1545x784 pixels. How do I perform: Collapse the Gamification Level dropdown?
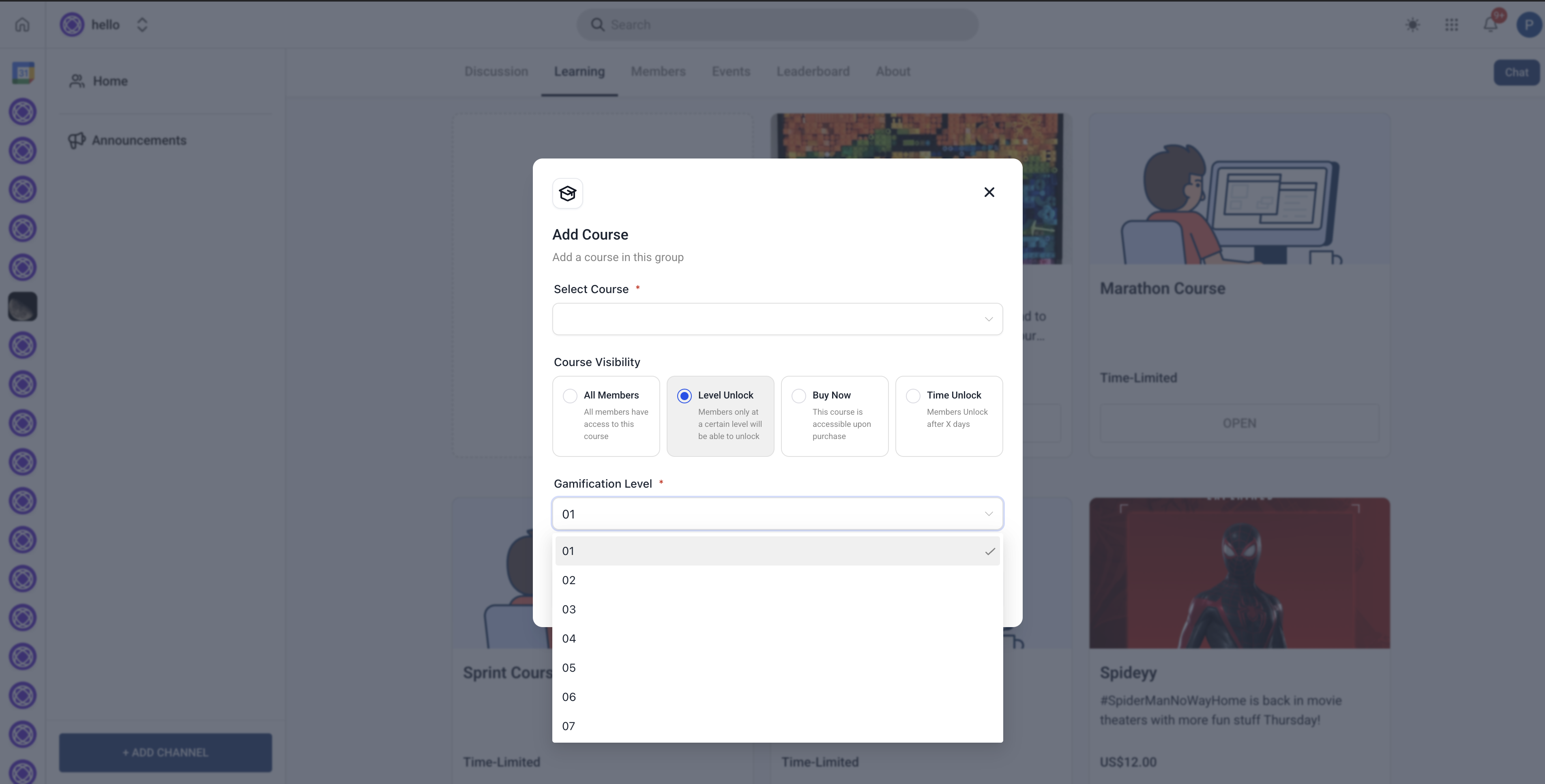tap(777, 514)
